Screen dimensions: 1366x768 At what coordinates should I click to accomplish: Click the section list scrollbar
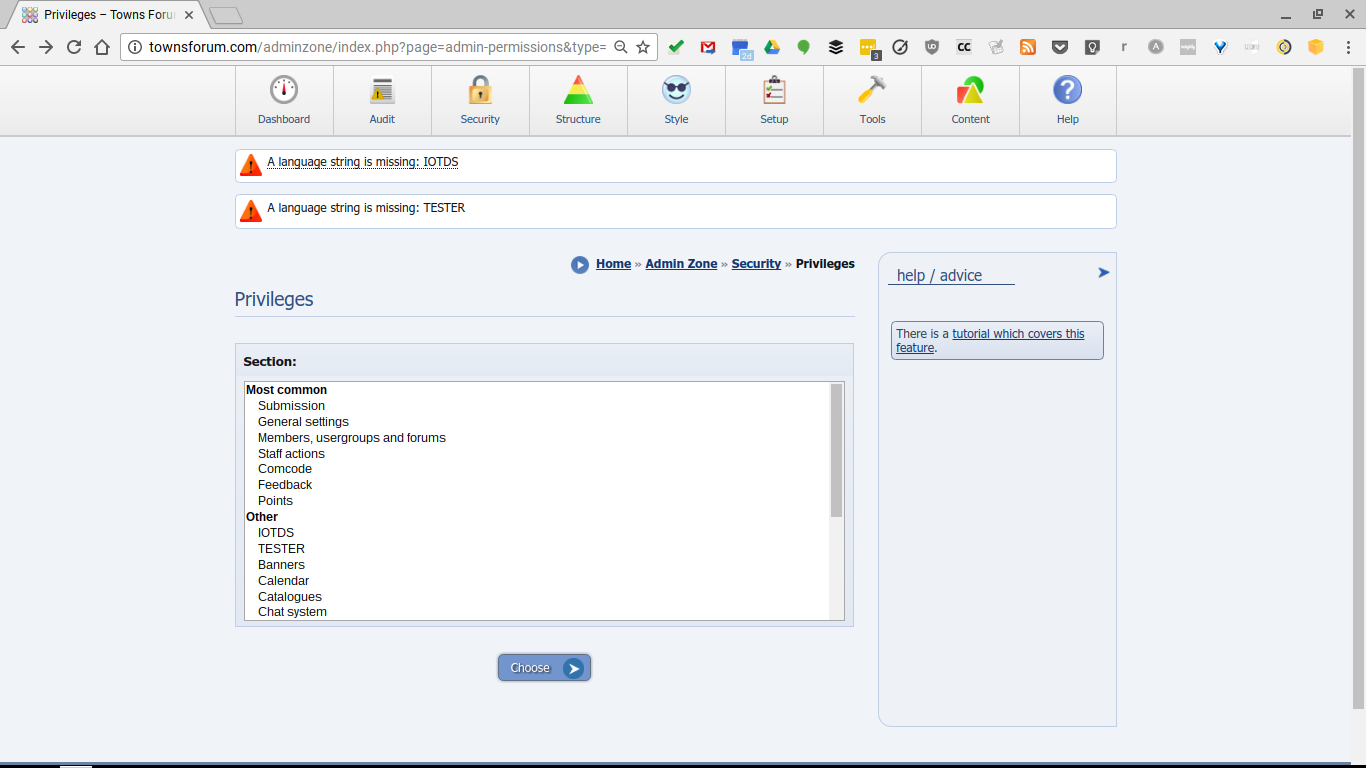pyautogui.click(x=837, y=450)
